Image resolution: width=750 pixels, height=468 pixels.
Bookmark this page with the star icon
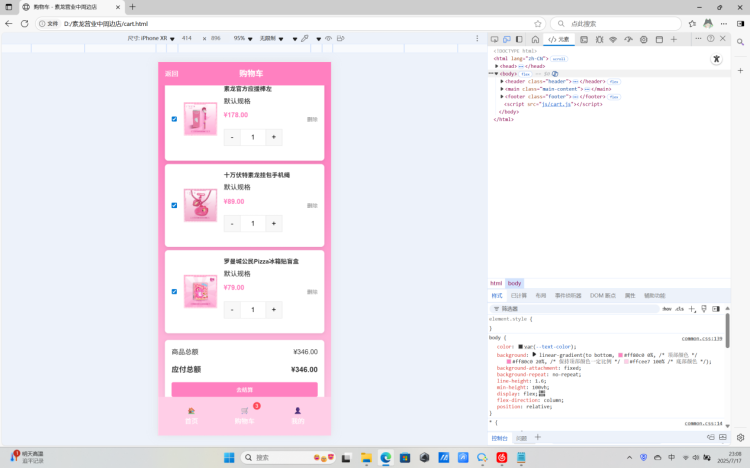(538, 23)
